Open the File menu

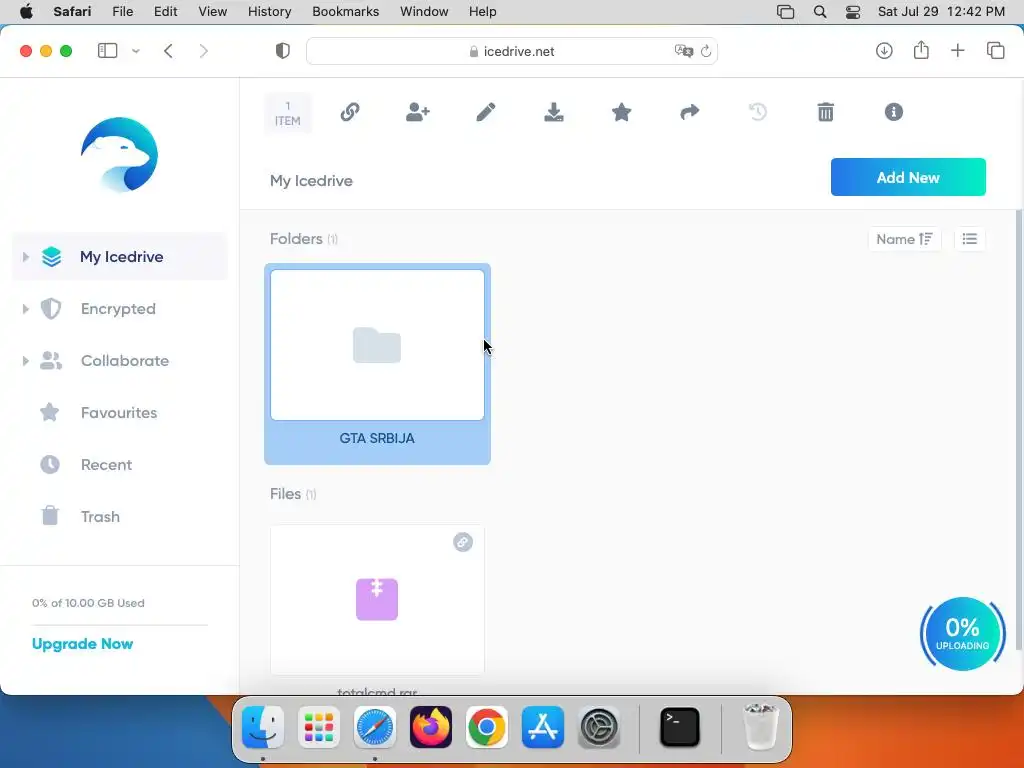(123, 12)
